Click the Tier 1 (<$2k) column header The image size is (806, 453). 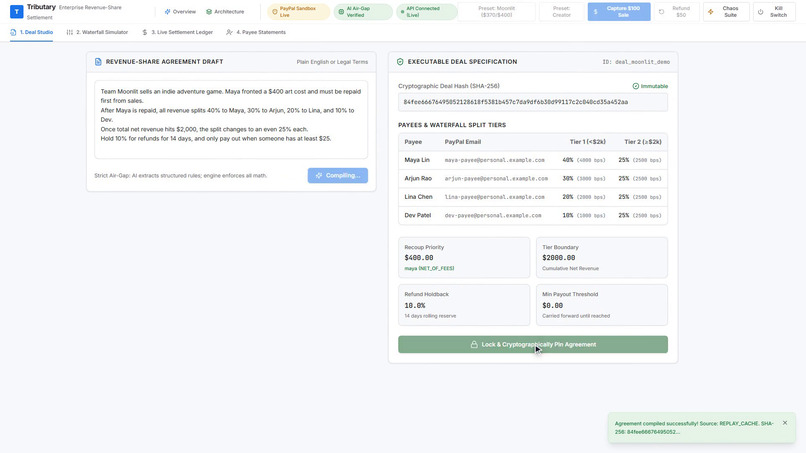tap(588, 142)
